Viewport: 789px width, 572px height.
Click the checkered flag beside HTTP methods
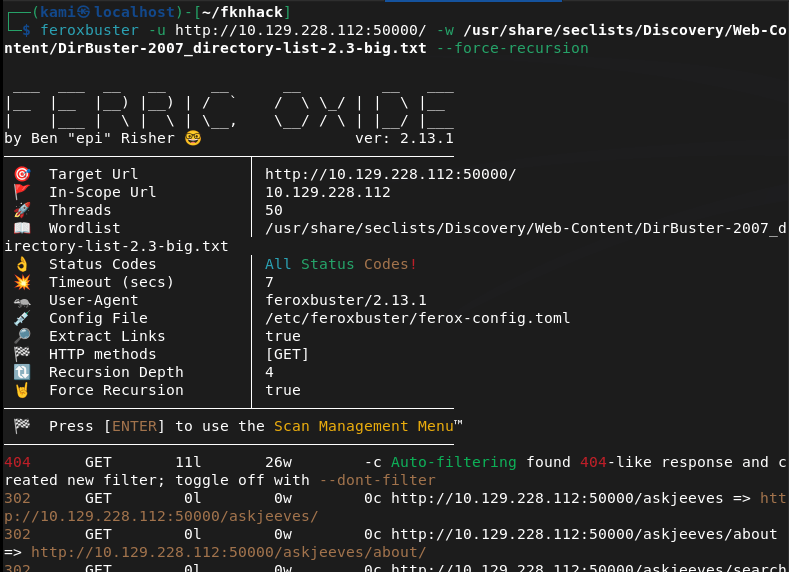22,354
